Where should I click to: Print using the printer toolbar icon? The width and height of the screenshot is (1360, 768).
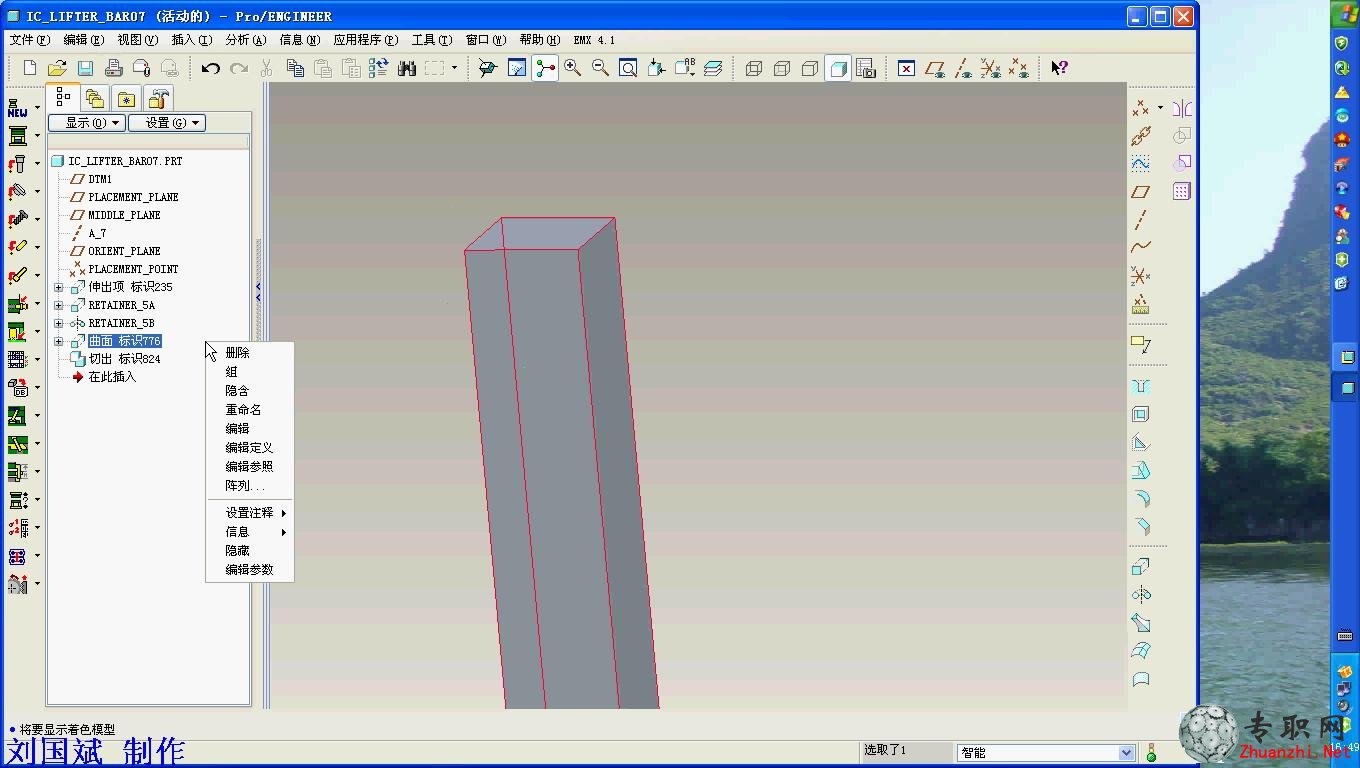click(x=114, y=68)
